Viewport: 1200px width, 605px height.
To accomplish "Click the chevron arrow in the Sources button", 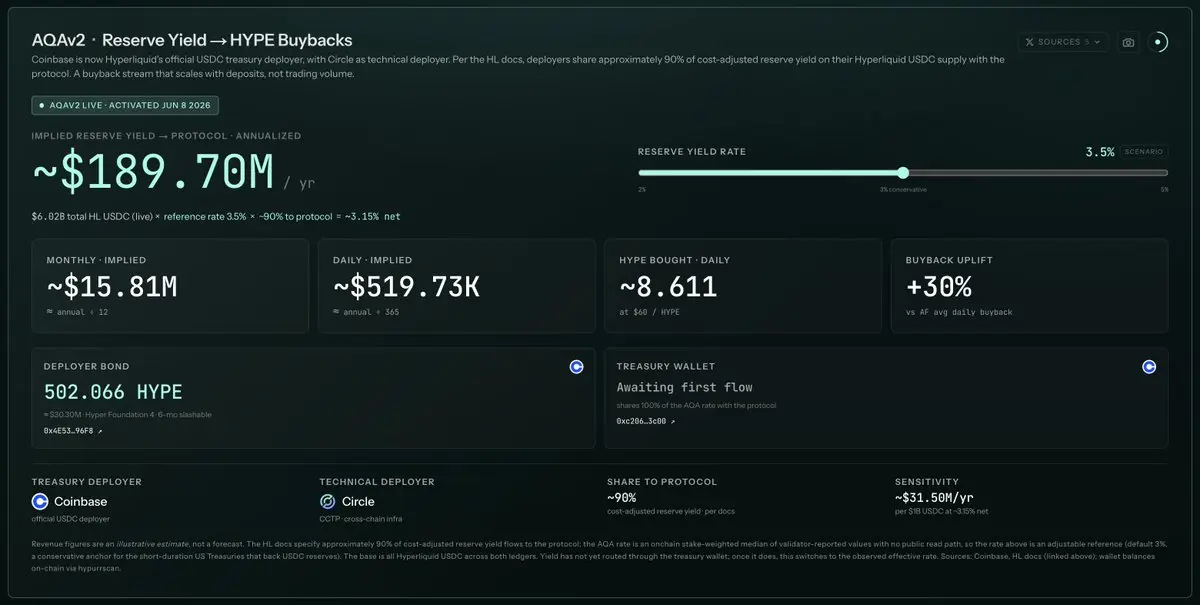I will pos(1097,42).
